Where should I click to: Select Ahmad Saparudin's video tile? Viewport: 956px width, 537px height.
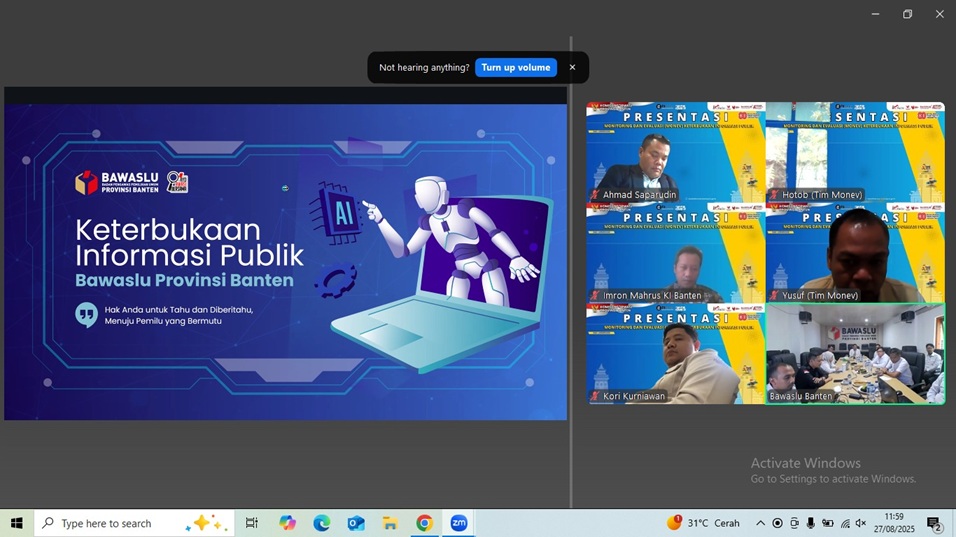[676, 152]
